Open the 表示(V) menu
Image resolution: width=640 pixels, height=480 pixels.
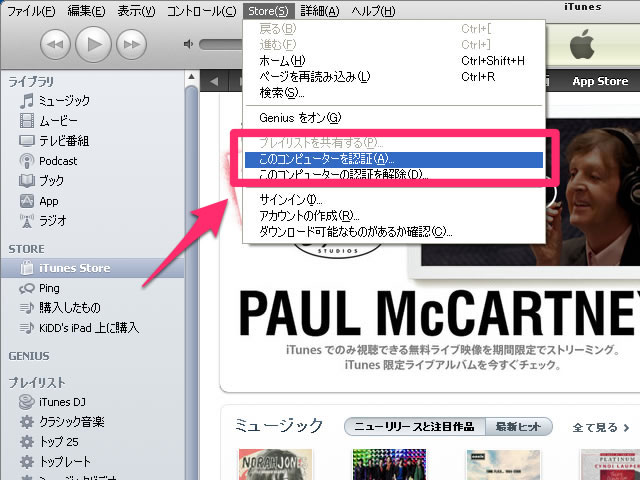point(136,11)
